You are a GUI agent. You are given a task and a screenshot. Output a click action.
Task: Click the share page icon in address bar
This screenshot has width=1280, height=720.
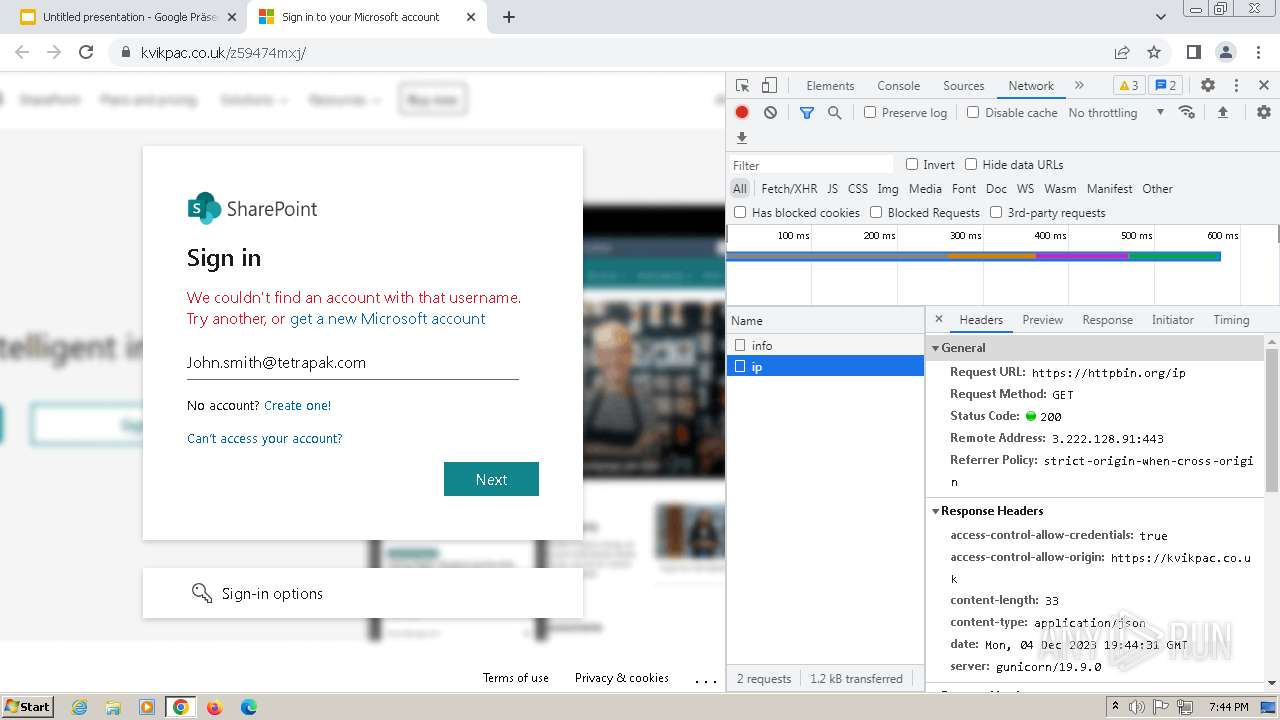tap(1122, 52)
